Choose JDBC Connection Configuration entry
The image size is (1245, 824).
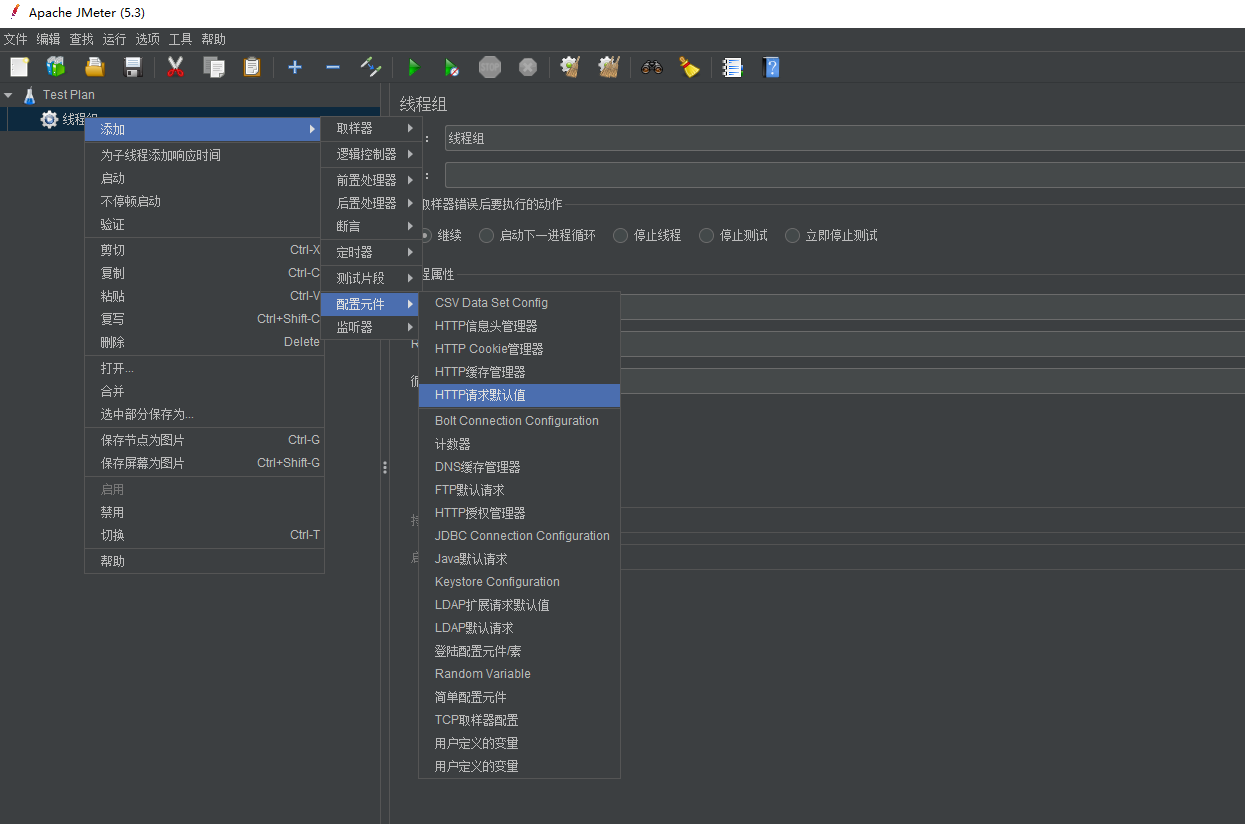coord(519,536)
